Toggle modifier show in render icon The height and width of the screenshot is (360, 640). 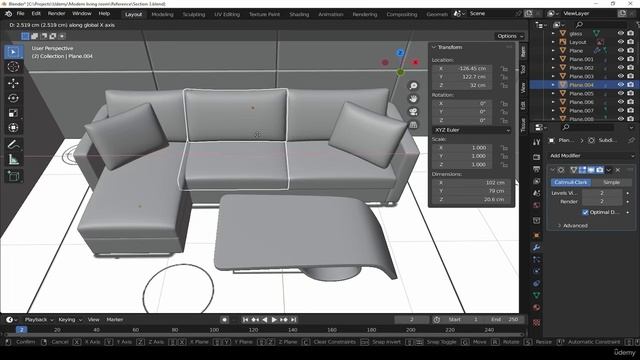point(600,170)
